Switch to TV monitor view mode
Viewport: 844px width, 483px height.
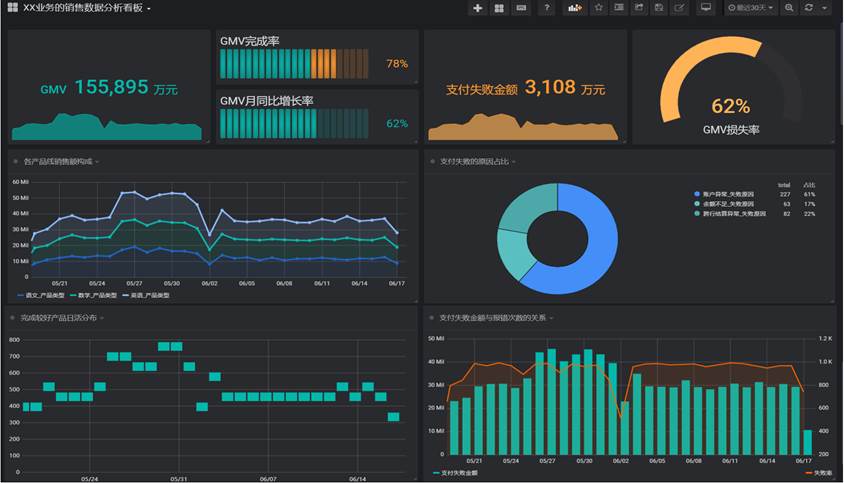pos(706,8)
